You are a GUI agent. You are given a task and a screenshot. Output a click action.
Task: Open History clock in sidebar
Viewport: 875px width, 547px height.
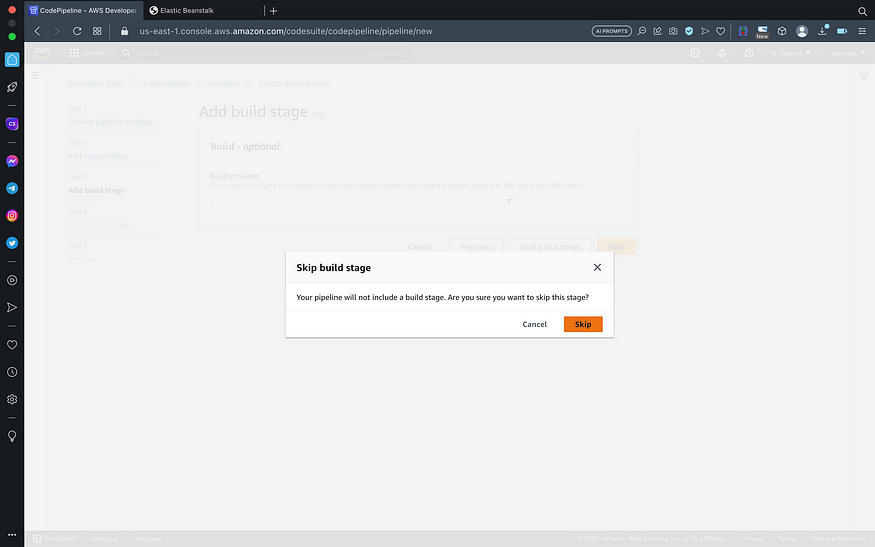(12, 372)
